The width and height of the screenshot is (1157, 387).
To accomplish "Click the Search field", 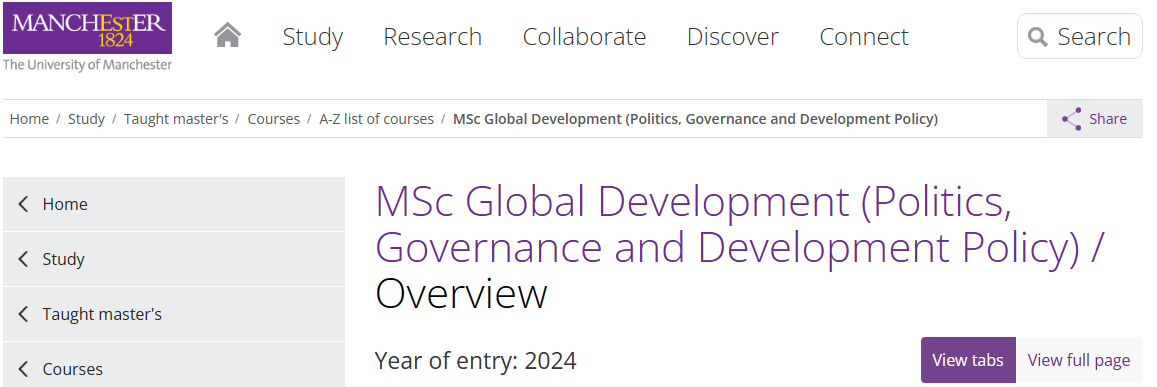I will (x=1080, y=36).
